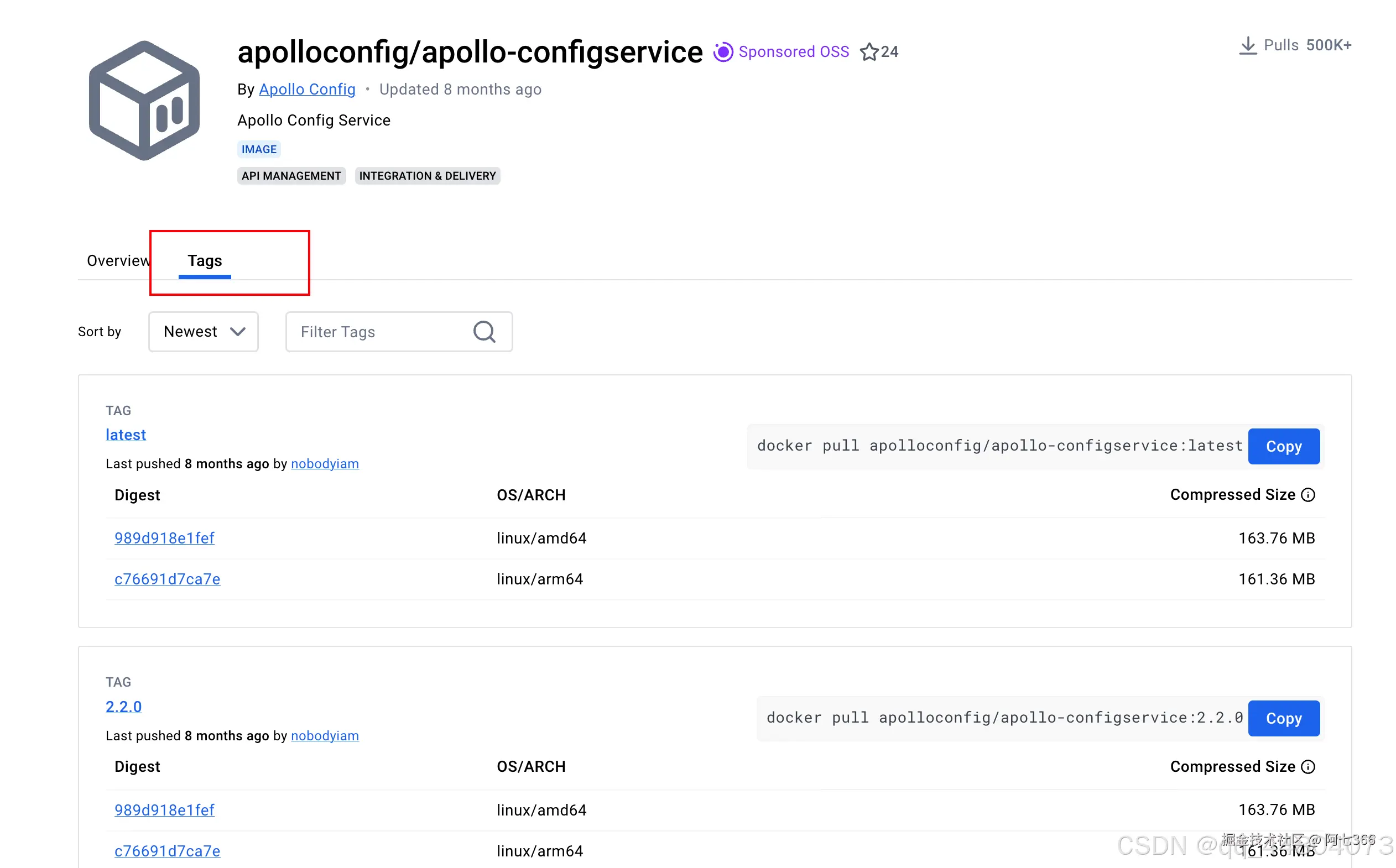
Task: Open the Apollo Config publisher link
Action: click(307, 90)
